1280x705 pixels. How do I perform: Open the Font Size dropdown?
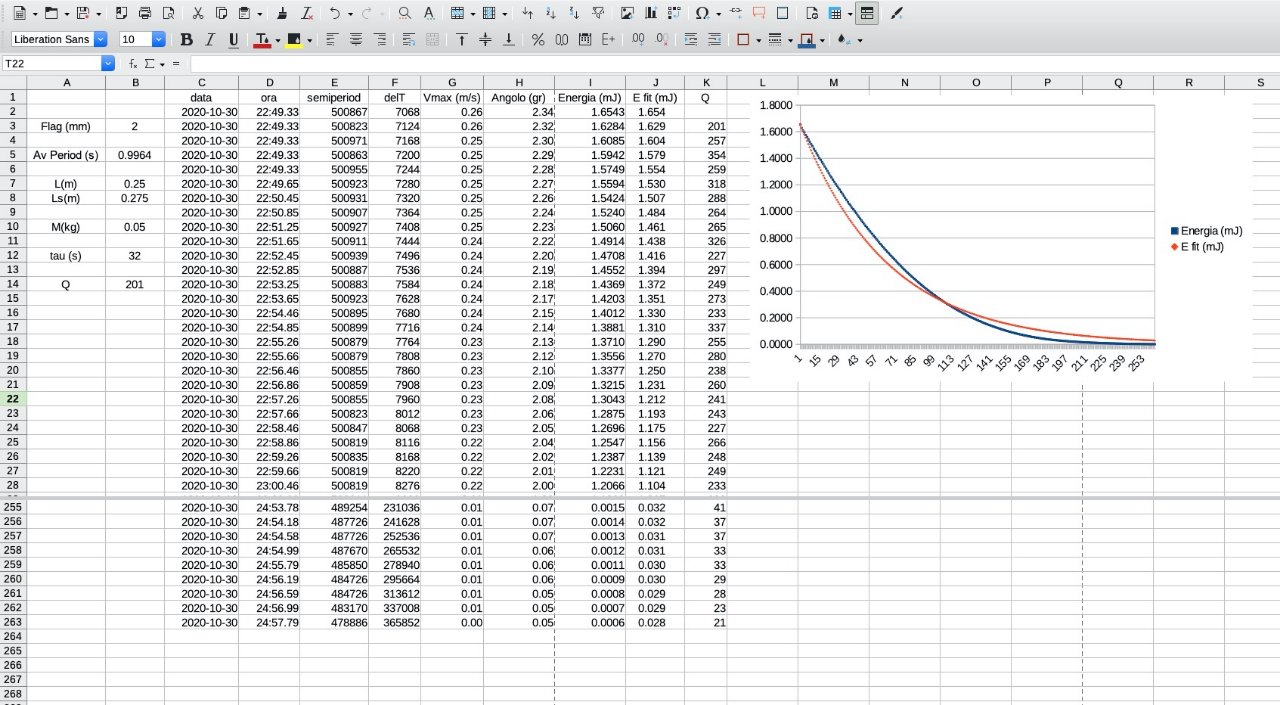pos(159,40)
